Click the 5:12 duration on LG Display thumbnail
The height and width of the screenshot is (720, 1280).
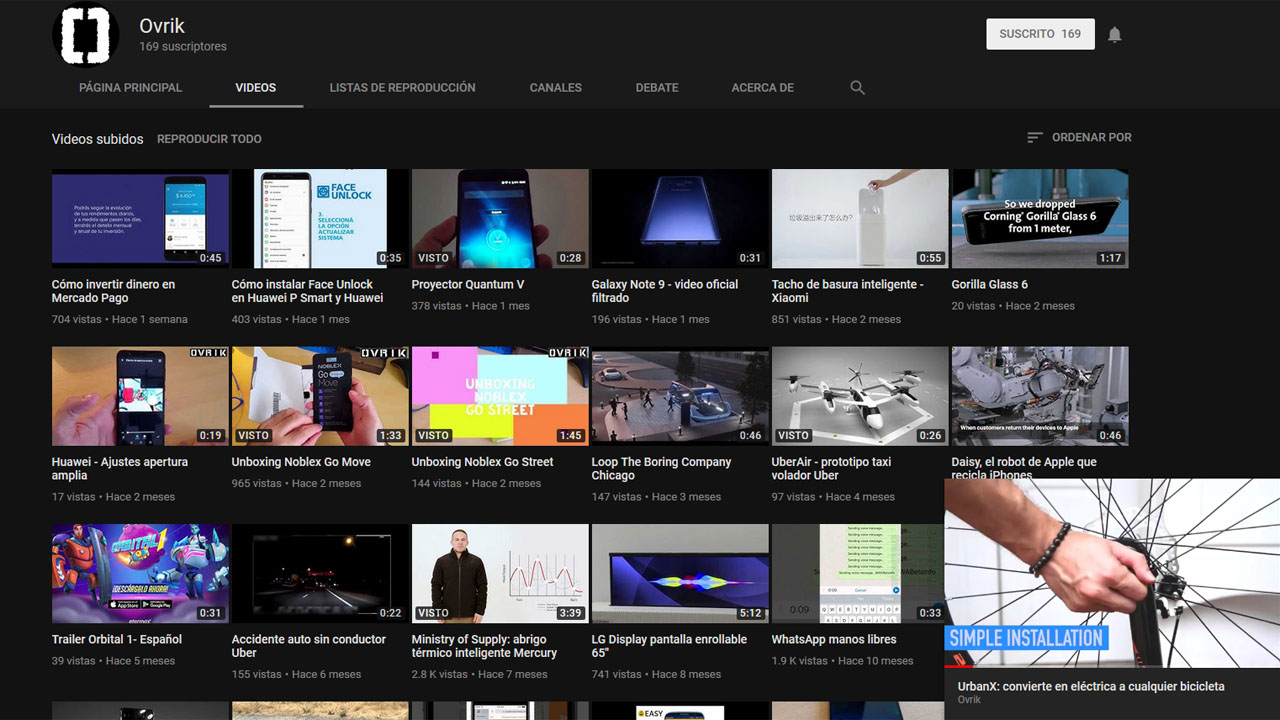tap(751, 613)
